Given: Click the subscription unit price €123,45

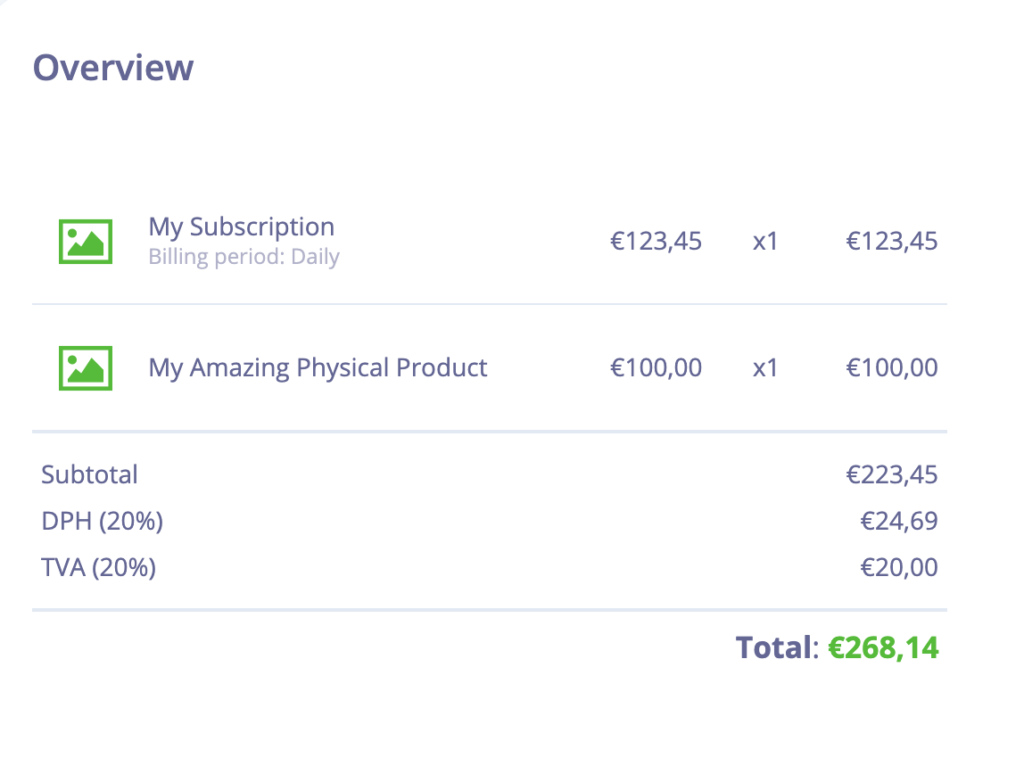Looking at the screenshot, I should (656, 241).
